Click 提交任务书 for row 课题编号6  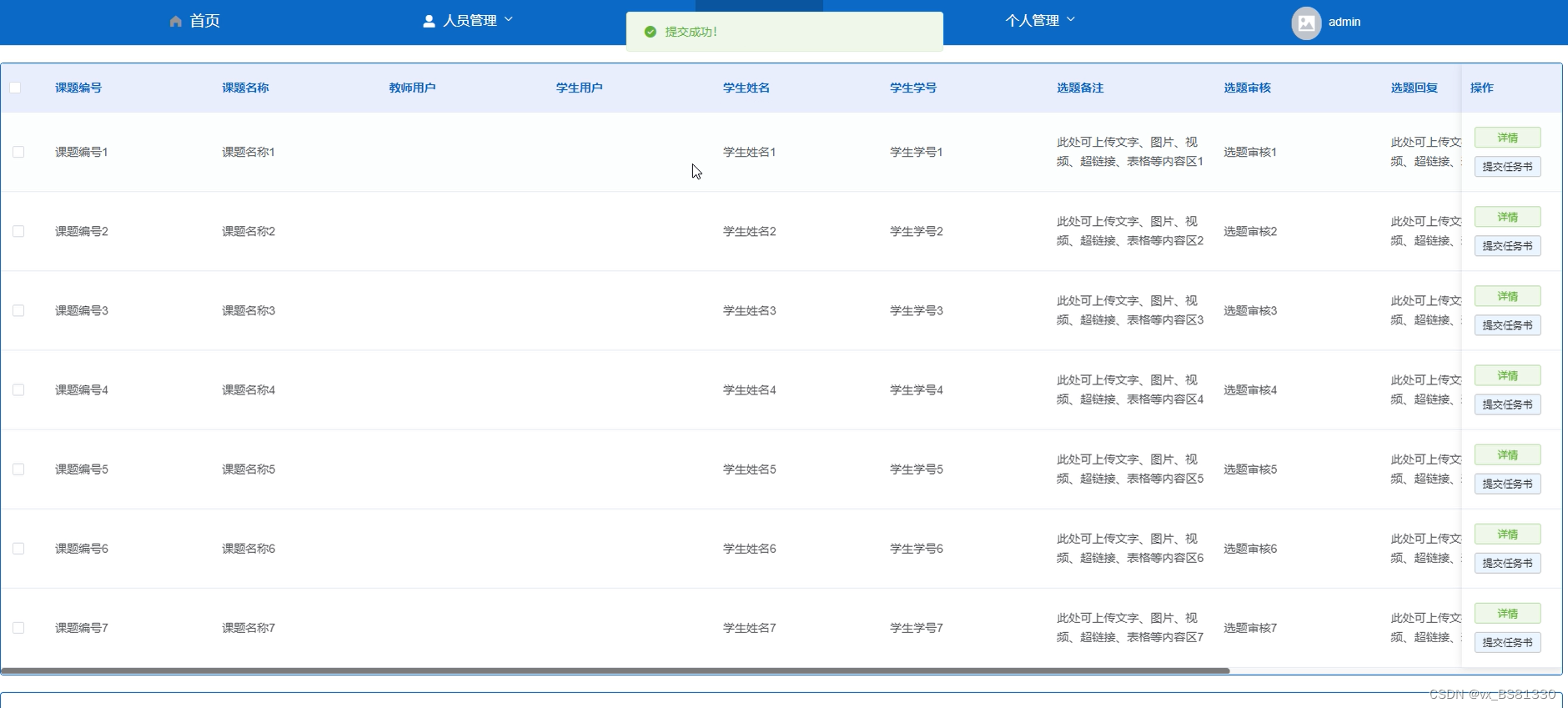tap(1507, 563)
